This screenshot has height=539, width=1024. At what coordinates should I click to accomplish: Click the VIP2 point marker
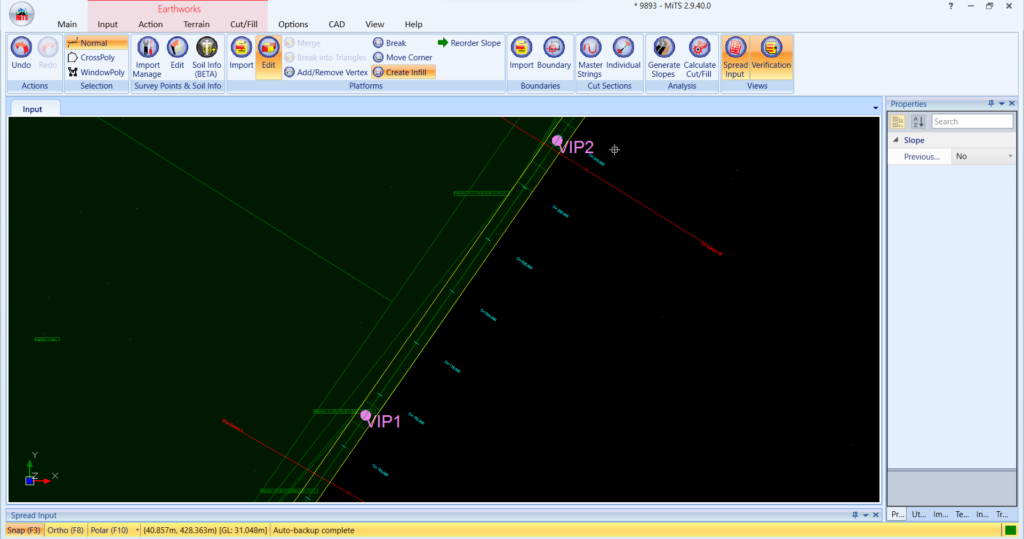557,140
